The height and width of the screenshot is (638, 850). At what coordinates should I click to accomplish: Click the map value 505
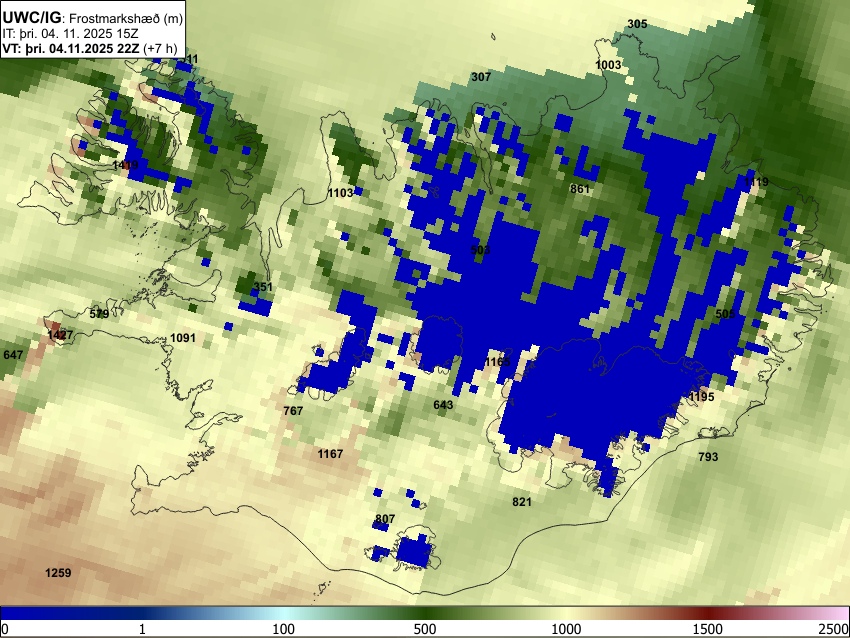pos(725,314)
